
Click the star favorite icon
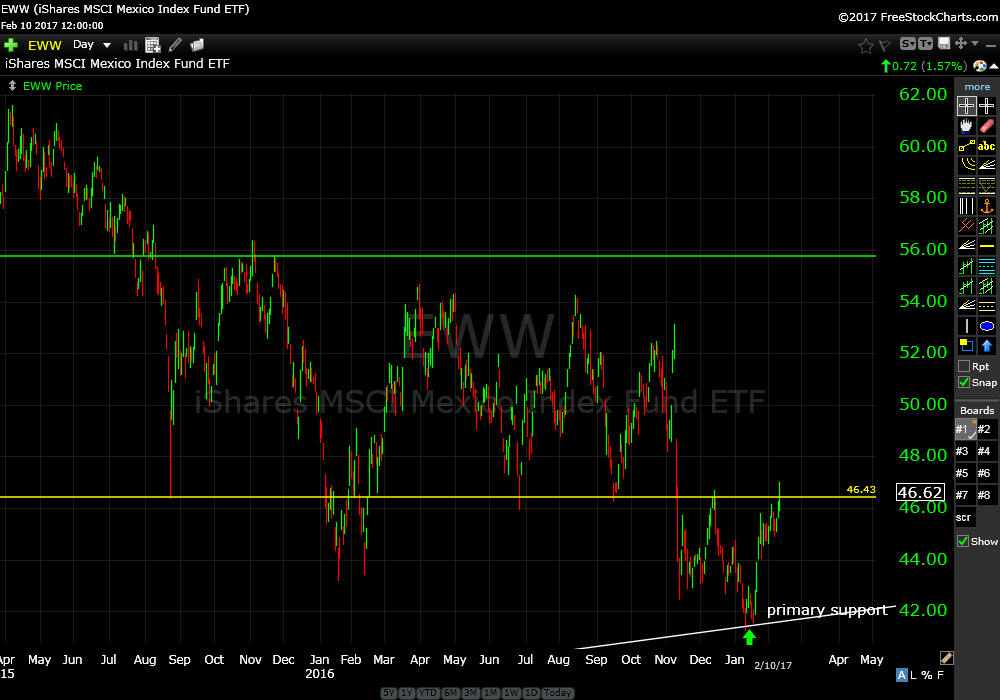click(865, 45)
